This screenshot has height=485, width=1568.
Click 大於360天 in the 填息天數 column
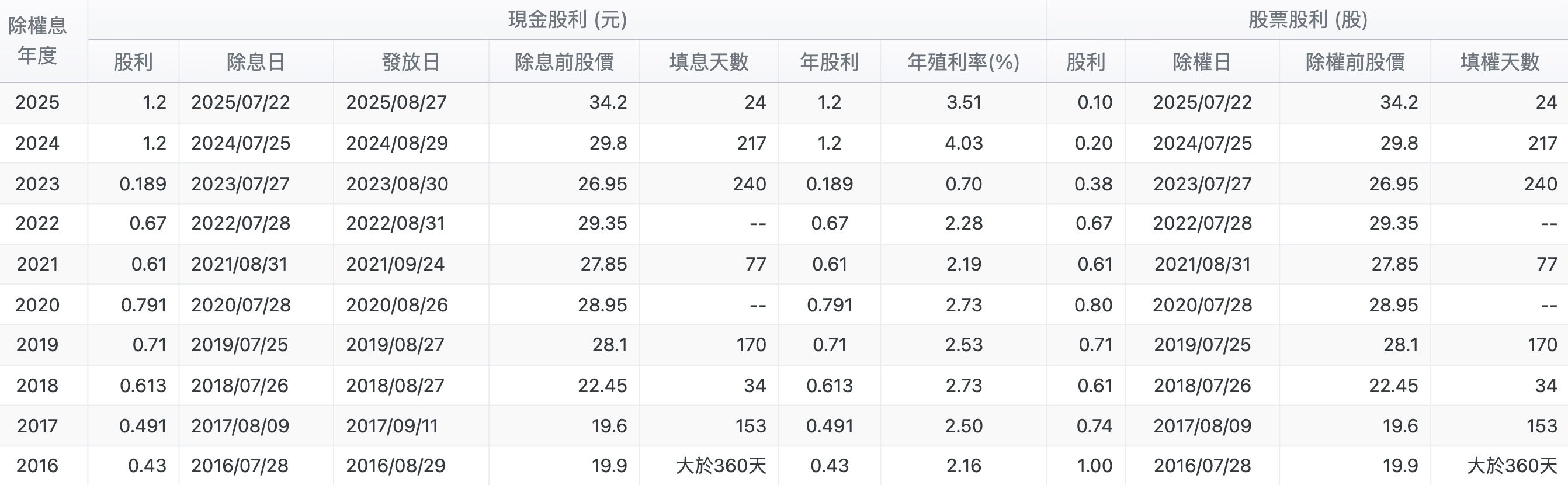coord(721,466)
